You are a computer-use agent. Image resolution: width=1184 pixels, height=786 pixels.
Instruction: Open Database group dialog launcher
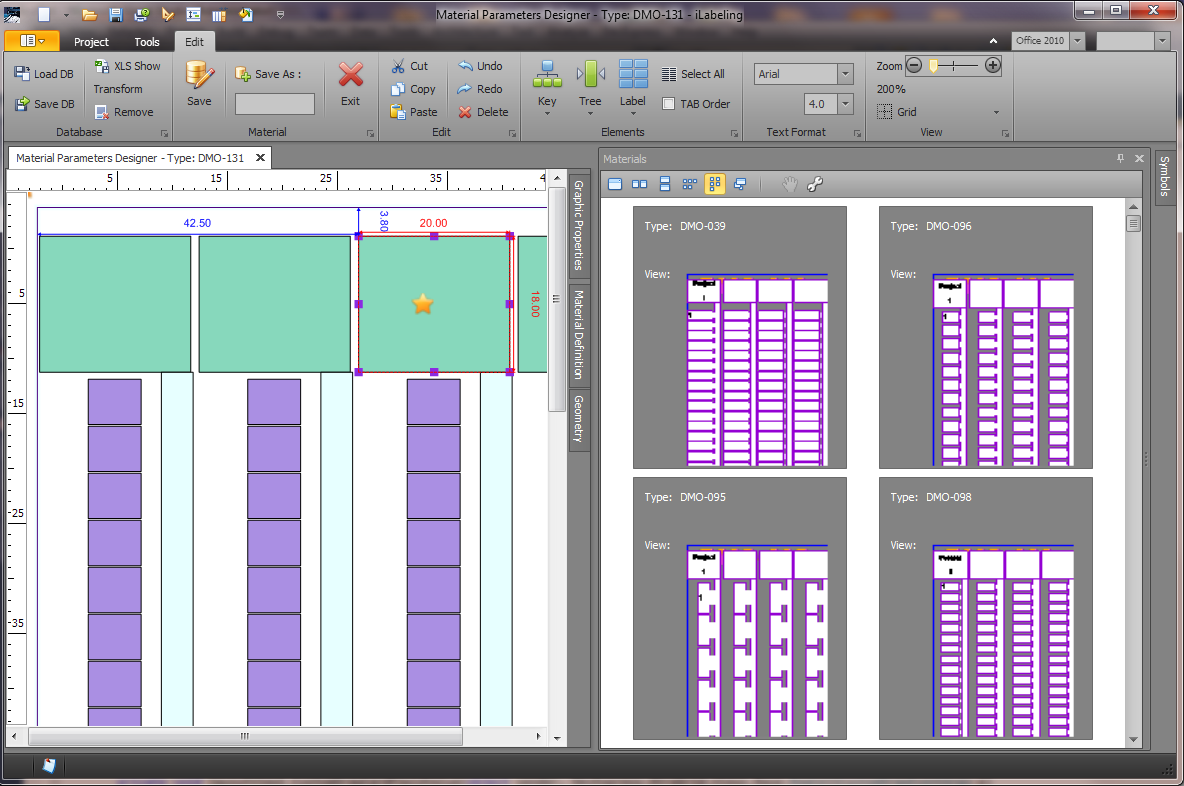coord(164,134)
